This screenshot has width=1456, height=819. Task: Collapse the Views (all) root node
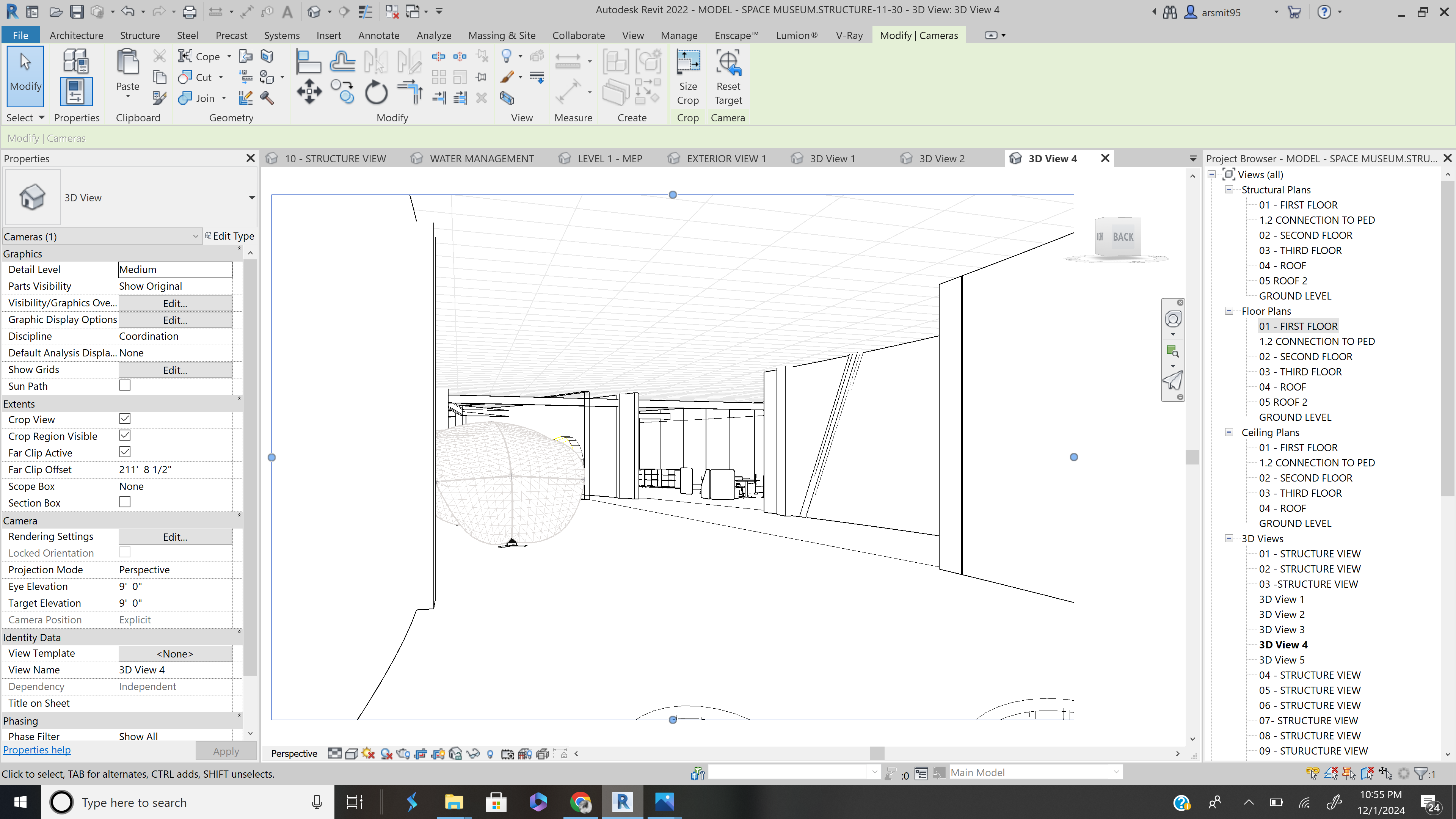click(1212, 174)
